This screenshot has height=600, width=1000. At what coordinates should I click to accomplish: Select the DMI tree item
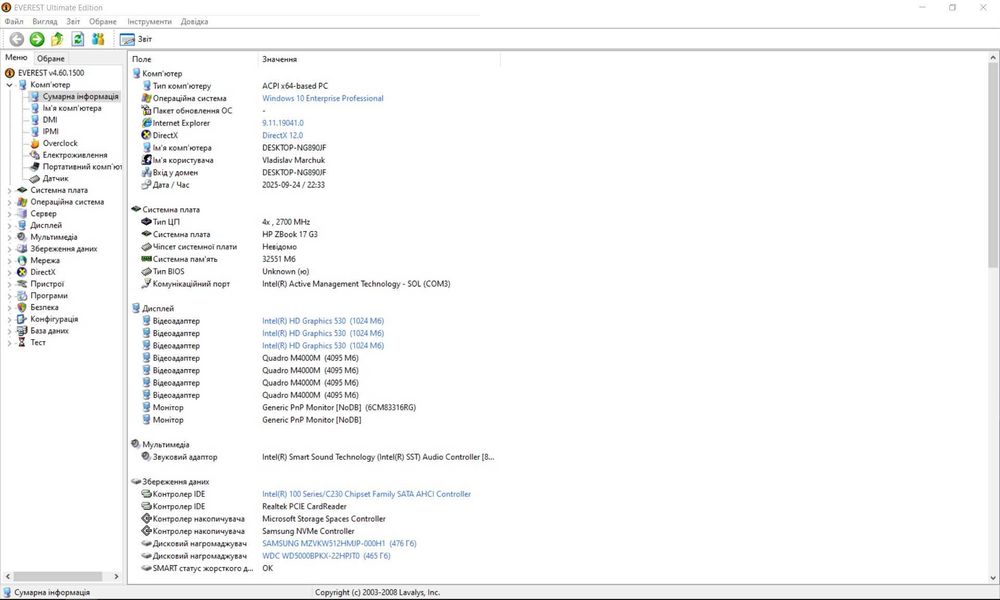[50, 120]
